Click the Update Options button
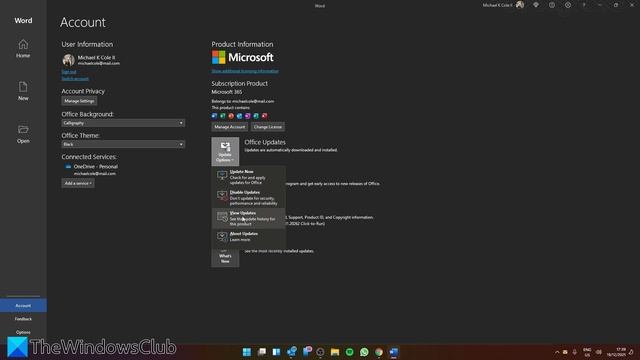 tap(225, 151)
